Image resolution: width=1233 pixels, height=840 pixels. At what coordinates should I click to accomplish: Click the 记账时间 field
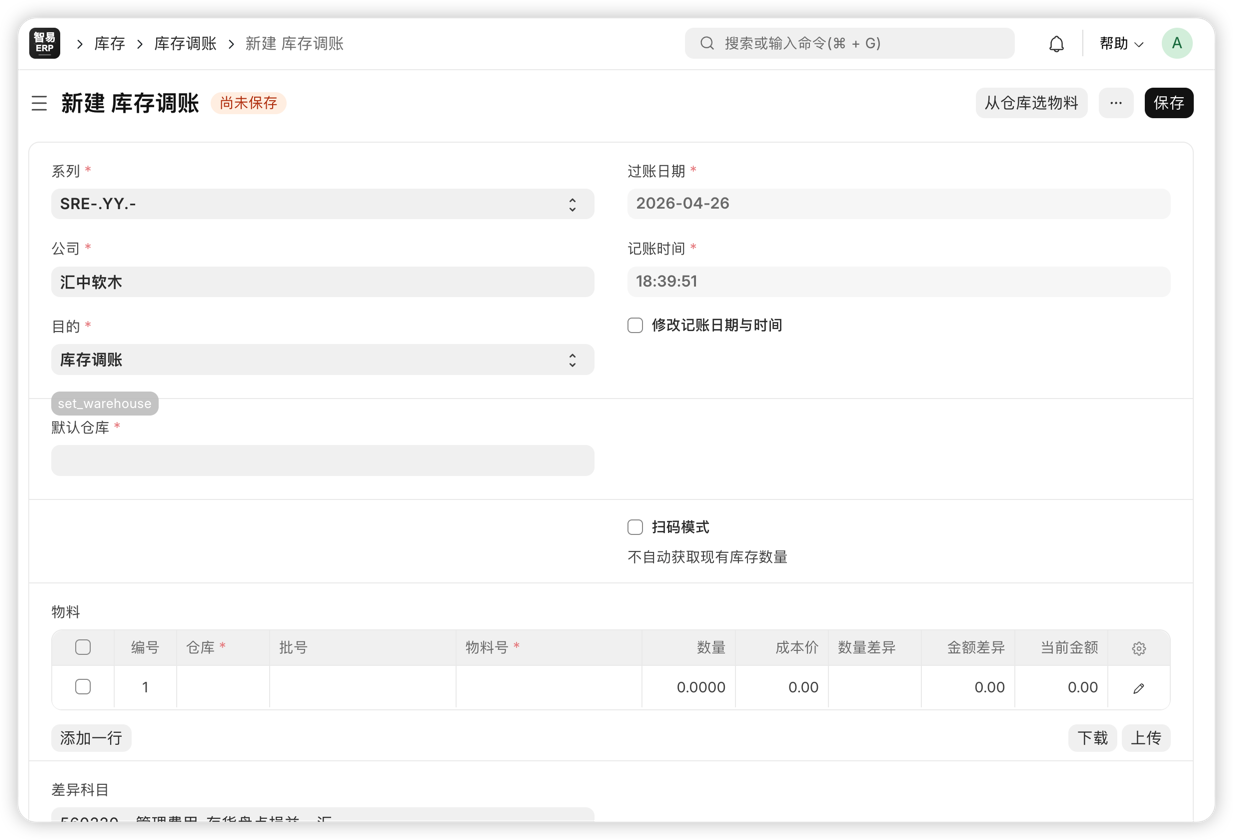tap(899, 282)
